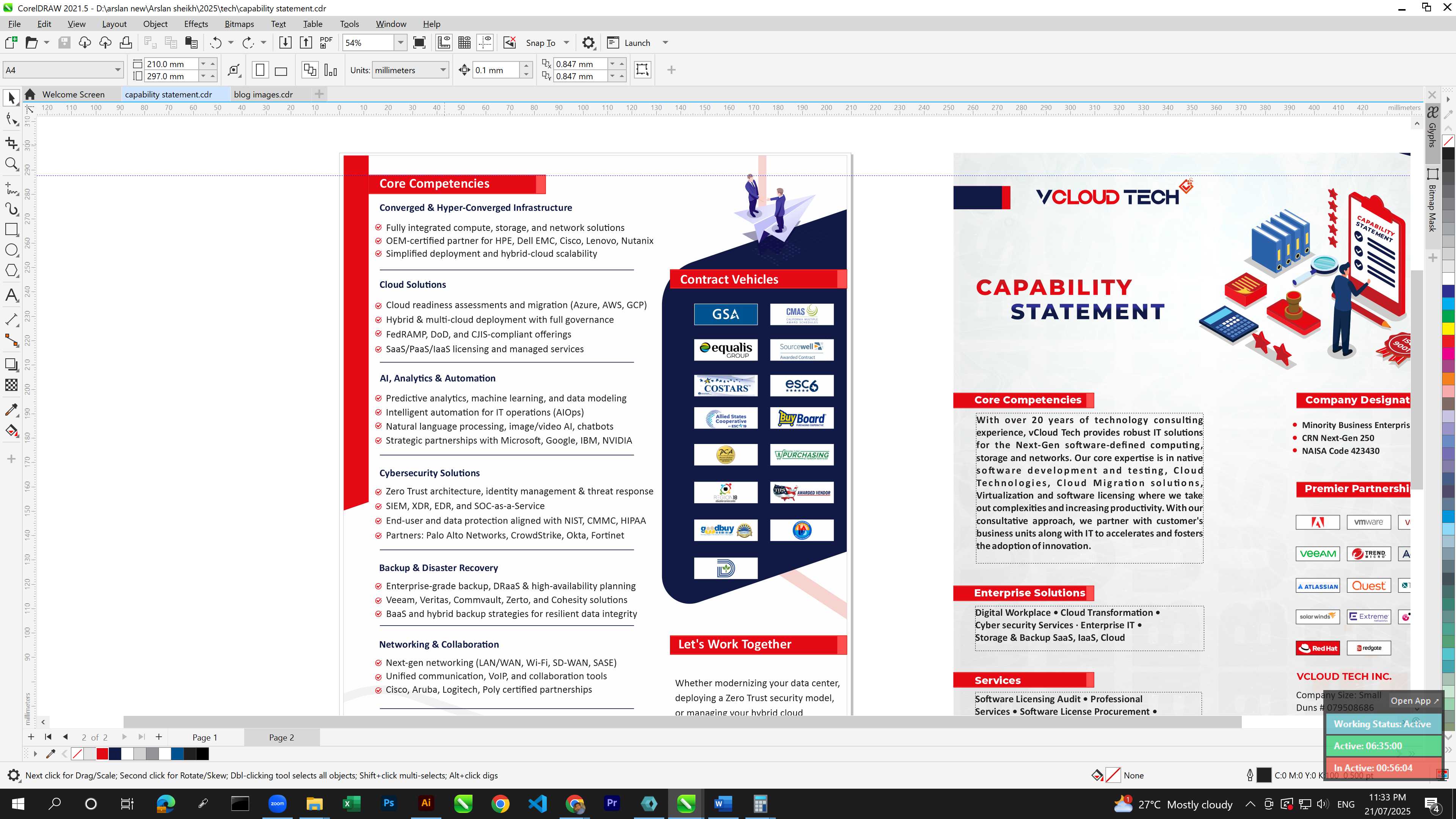The height and width of the screenshot is (819, 1456).
Task: Toggle Show Grid button
Action: (x=464, y=42)
